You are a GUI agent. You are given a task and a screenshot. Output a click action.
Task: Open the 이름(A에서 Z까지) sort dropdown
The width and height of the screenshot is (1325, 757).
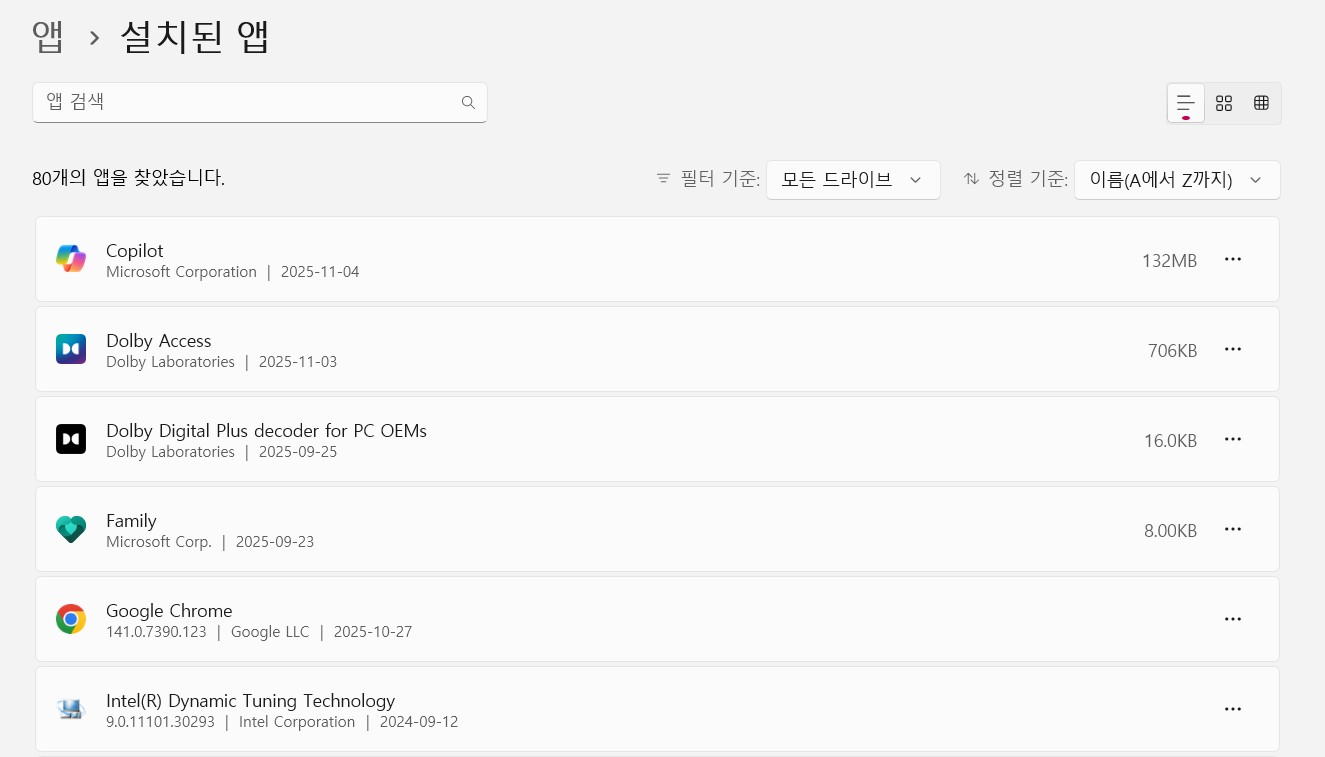(x=1177, y=179)
